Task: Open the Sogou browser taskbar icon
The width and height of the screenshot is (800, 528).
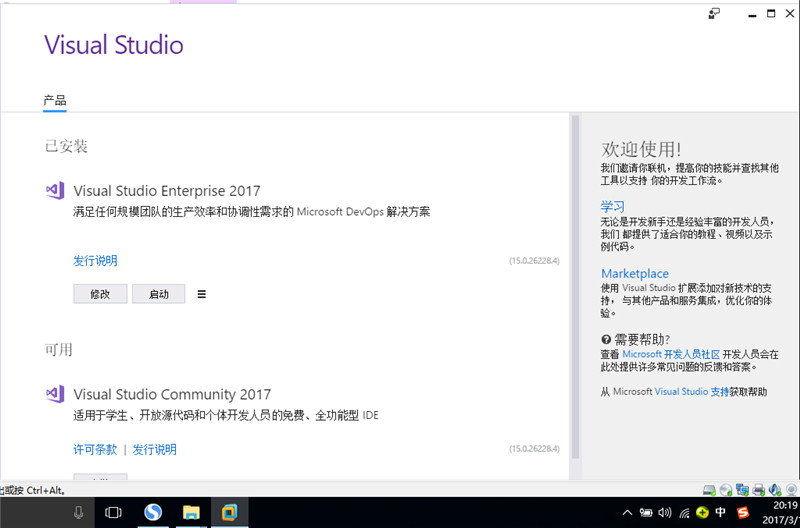Action: point(153,512)
